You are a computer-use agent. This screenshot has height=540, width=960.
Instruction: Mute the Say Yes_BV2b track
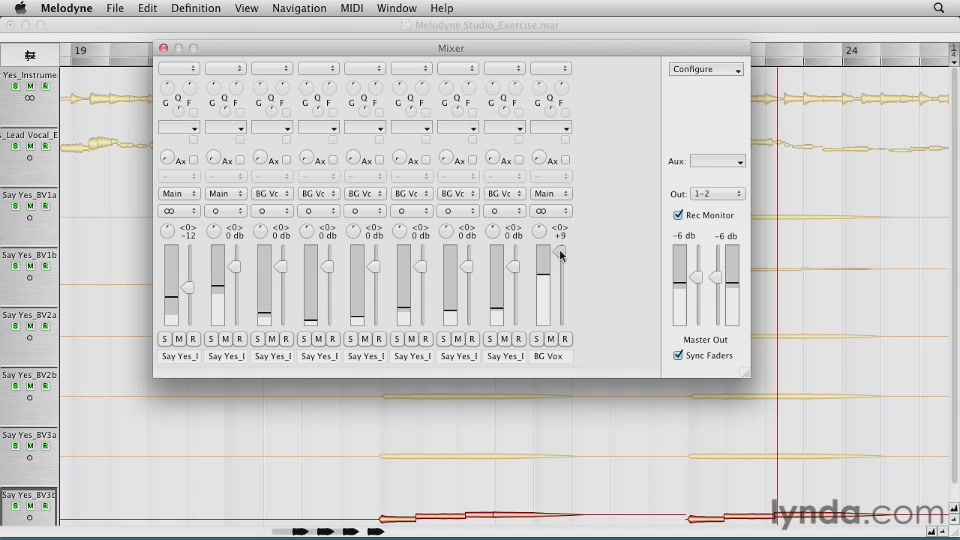coord(30,386)
